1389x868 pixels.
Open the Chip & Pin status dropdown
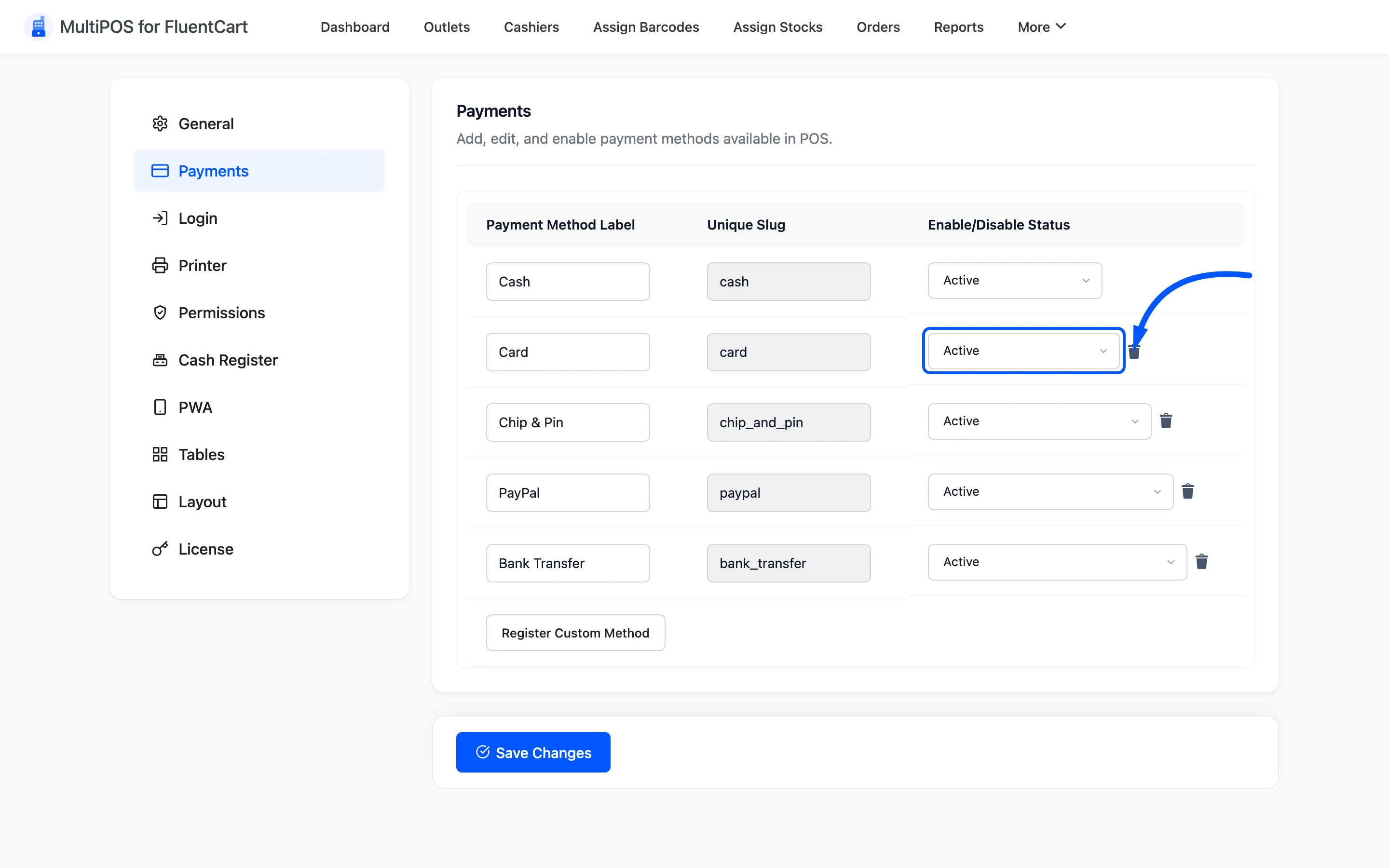click(1039, 421)
